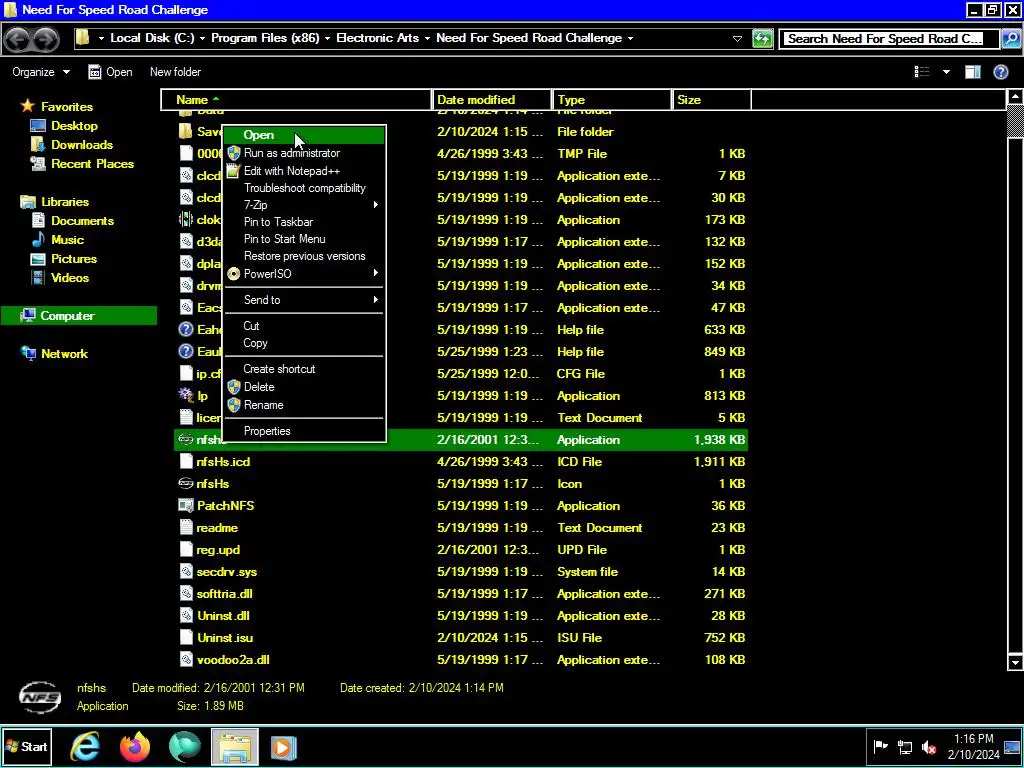Click the Refresh button beside address bar

pyautogui.click(x=762, y=39)
